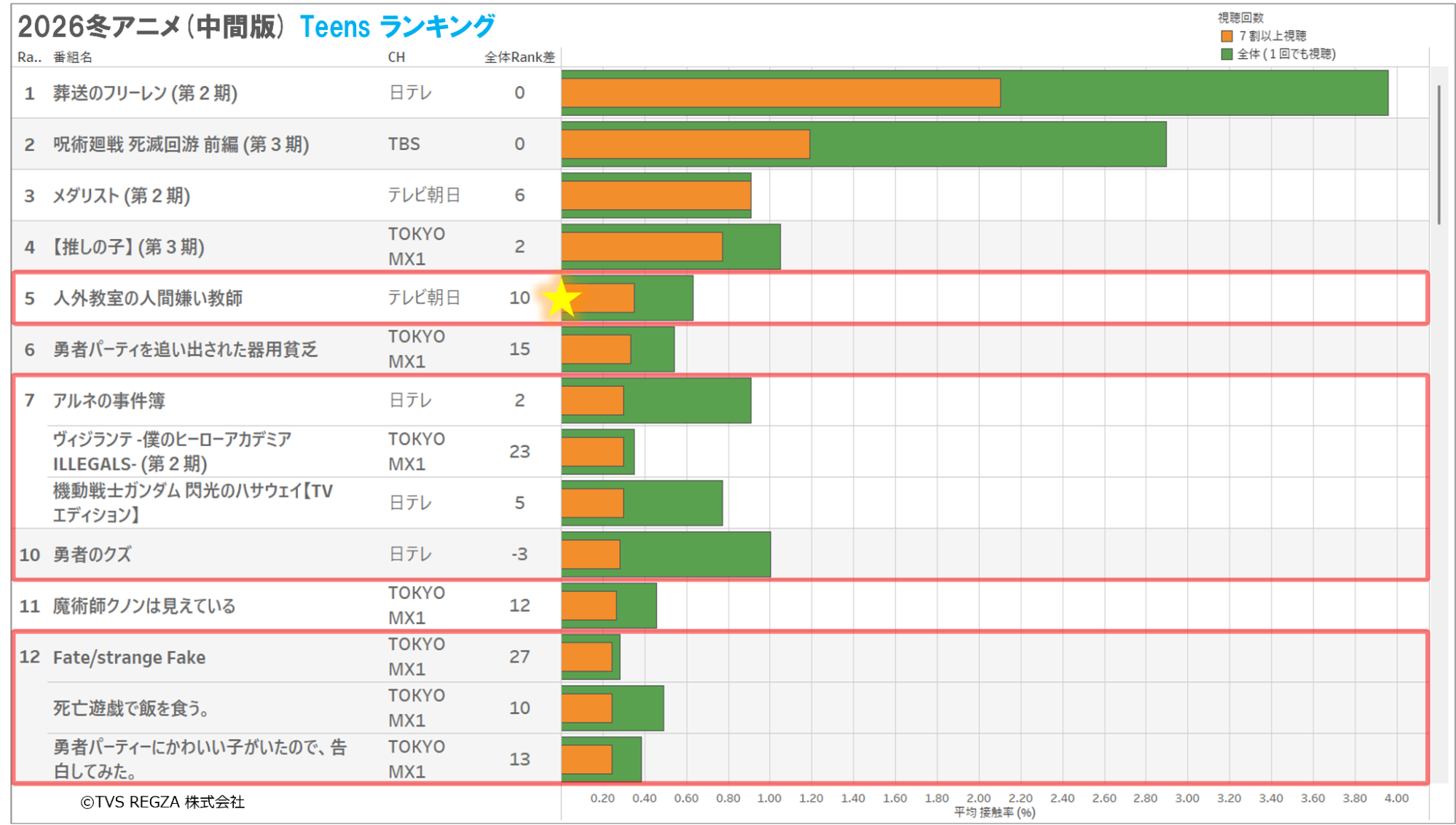
Task: Click orange legend swatch for 7割以上視聴
Action: (1227, 36)
